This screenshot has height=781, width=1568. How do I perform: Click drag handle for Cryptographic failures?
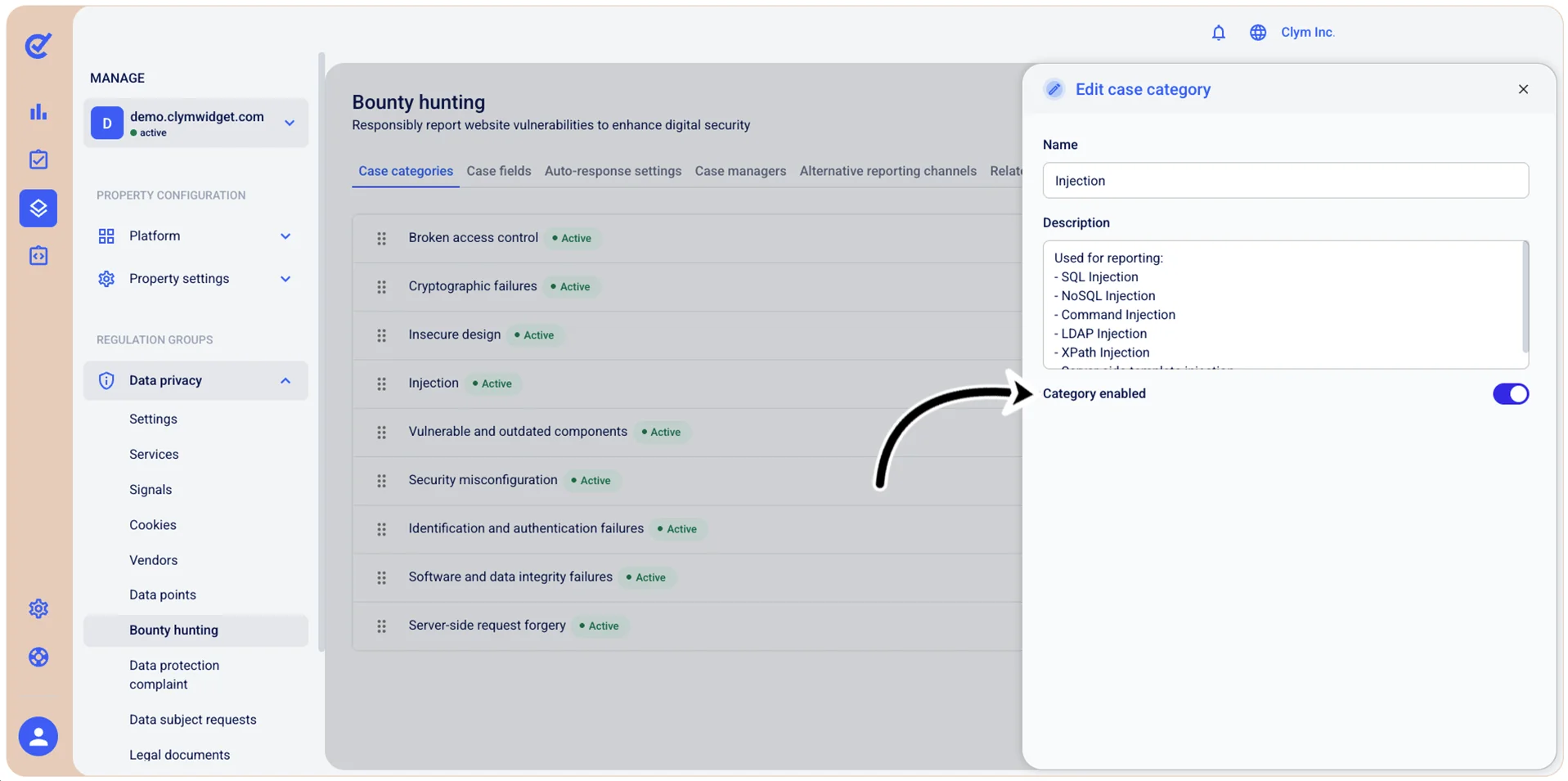381,287
